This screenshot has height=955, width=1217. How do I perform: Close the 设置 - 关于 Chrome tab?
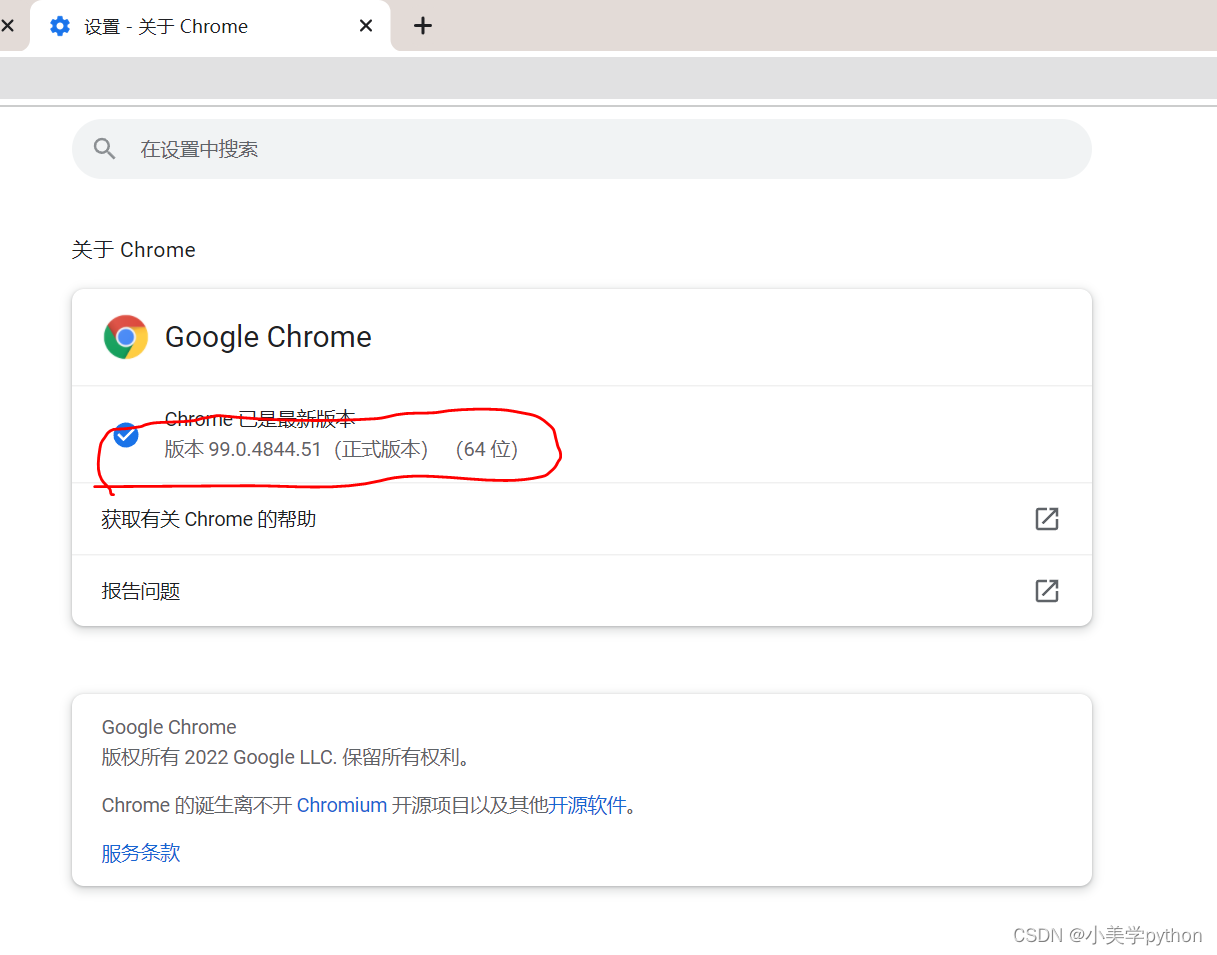(x=366, y=26)
